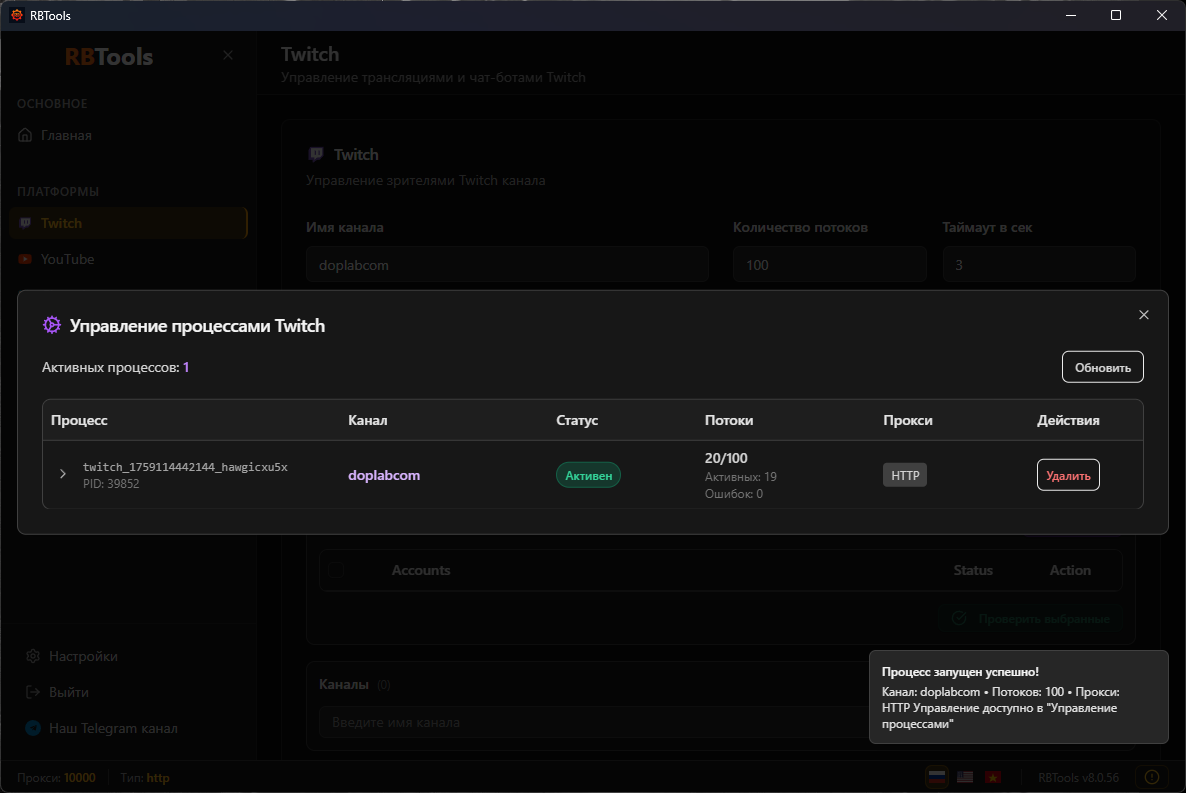Switch language to US English flag

click(x=964, y=777)
